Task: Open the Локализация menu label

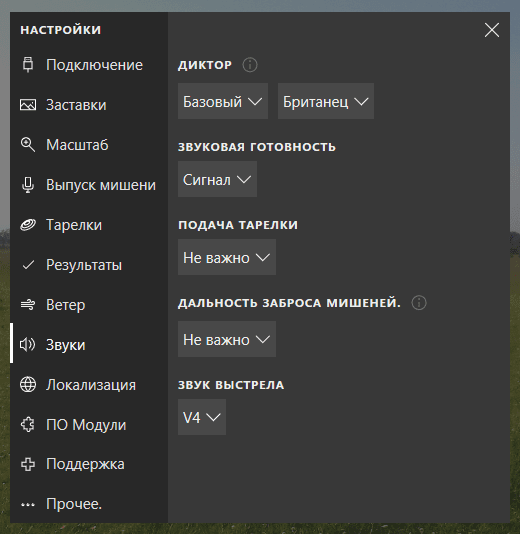Action: [91, 385]
